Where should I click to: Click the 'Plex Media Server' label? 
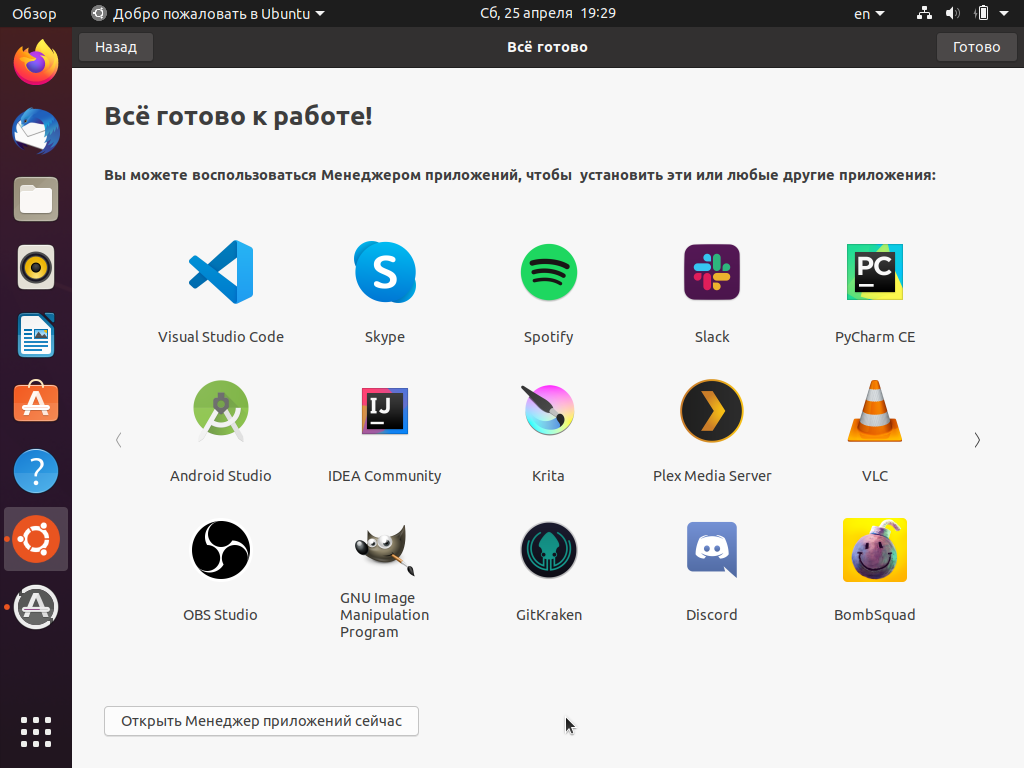pyautogui.click(x=712, y=476)
